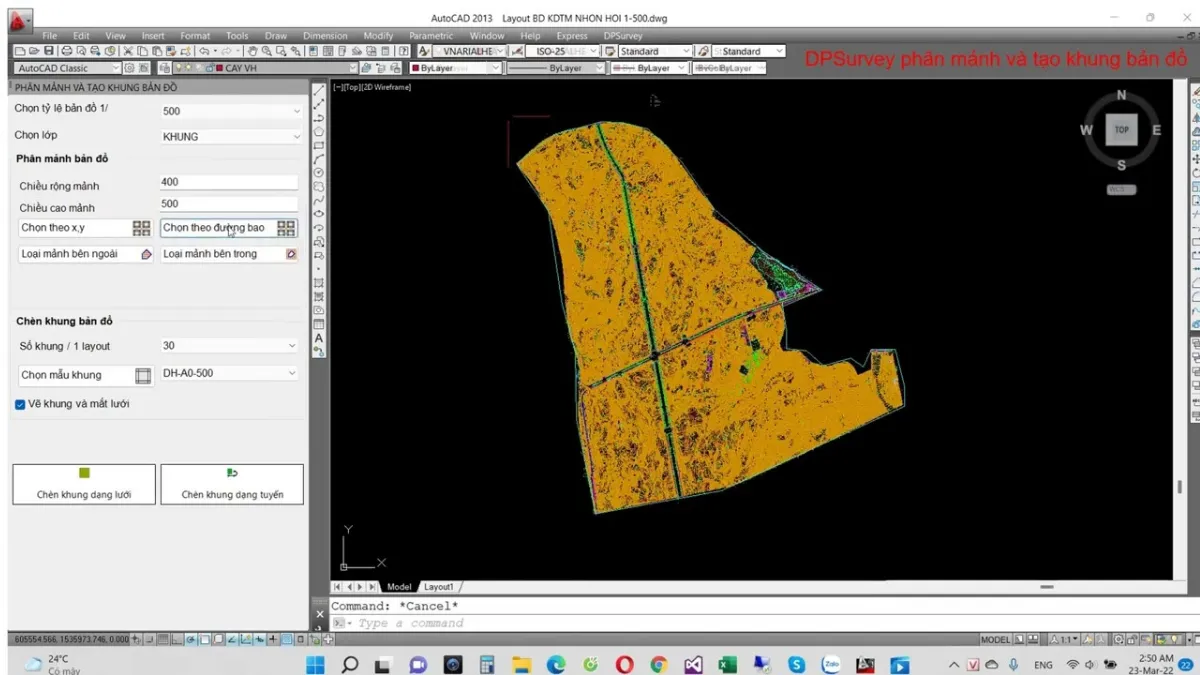
Task: Open Excel from the Windows taskbar
Action: pyautogui.click(x=727, y=665)
